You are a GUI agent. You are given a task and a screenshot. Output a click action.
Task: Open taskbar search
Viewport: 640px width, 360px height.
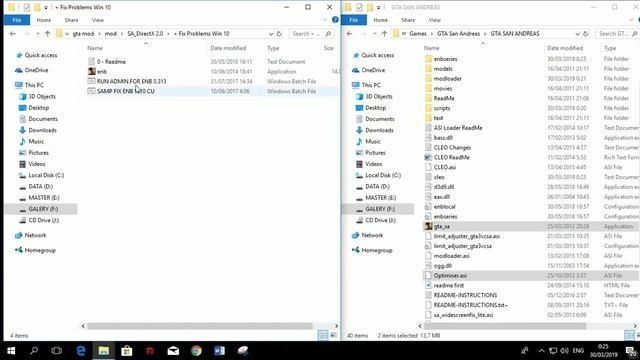click(x=34, y=351)
